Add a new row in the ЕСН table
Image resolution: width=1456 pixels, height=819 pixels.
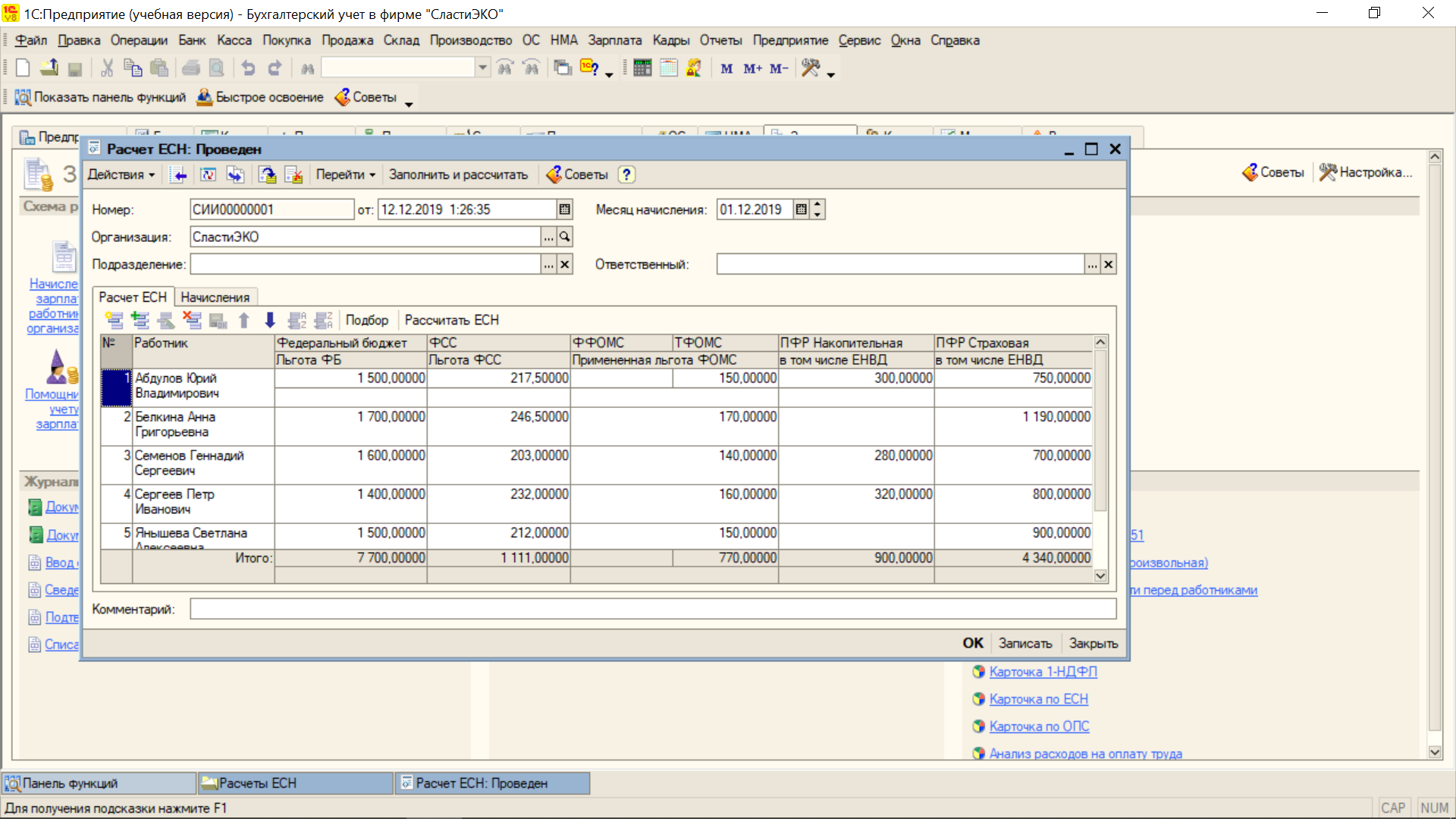point(114,320)
